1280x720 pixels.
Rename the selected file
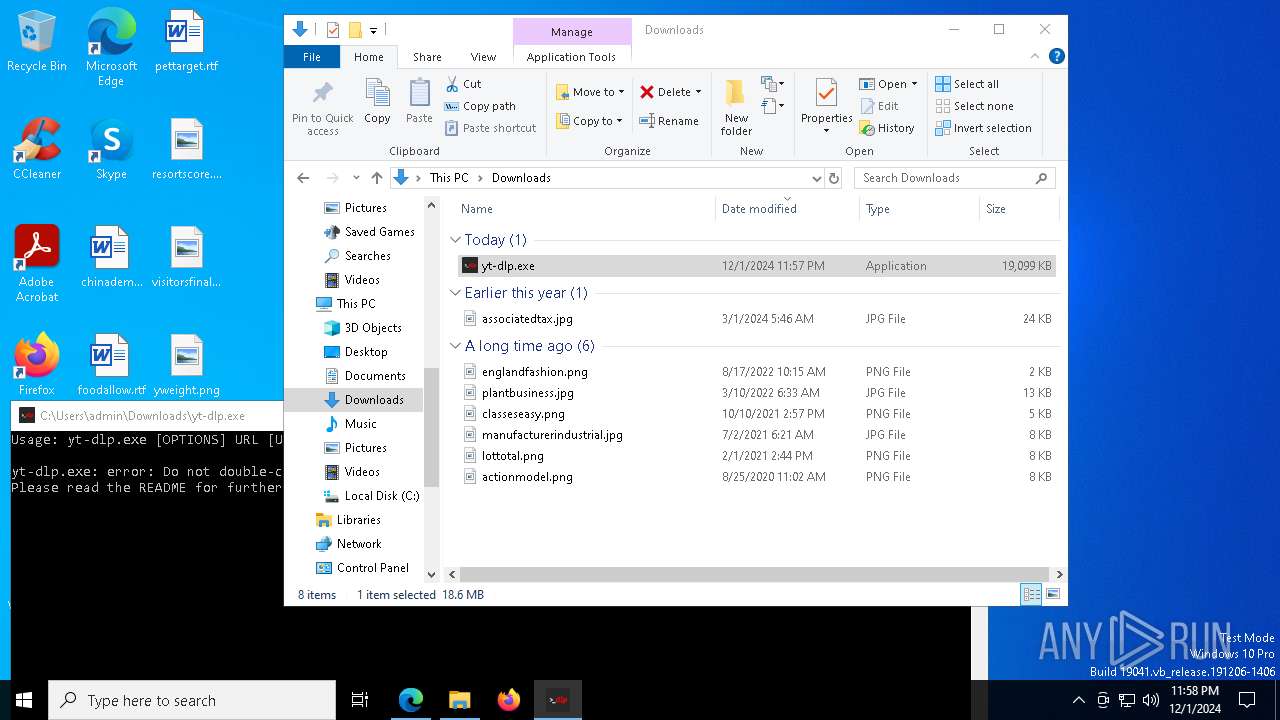click(669, 121)
